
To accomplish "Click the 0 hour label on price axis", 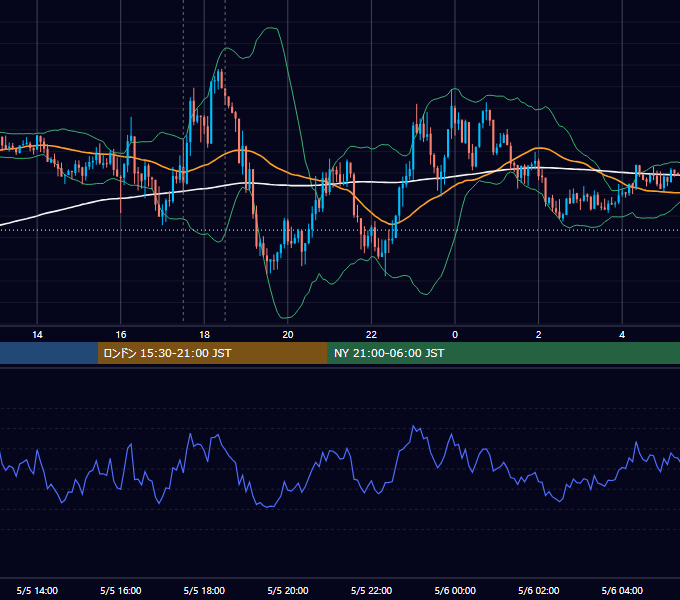I will [455, 335].
